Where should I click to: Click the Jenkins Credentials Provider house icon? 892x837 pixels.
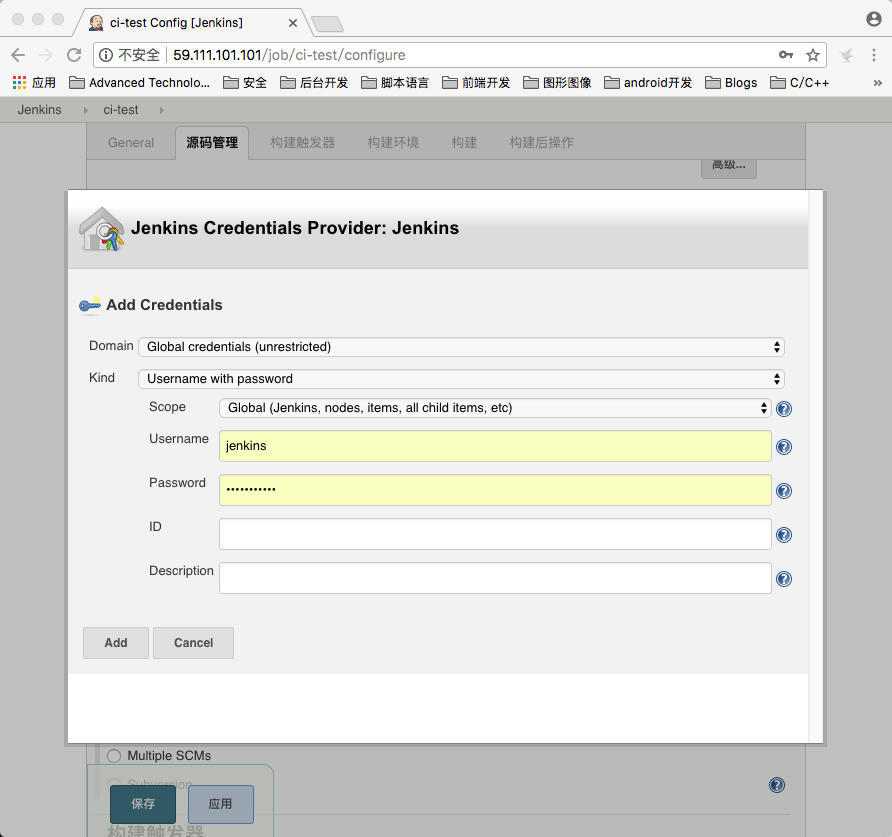click(x=101, y=229)
